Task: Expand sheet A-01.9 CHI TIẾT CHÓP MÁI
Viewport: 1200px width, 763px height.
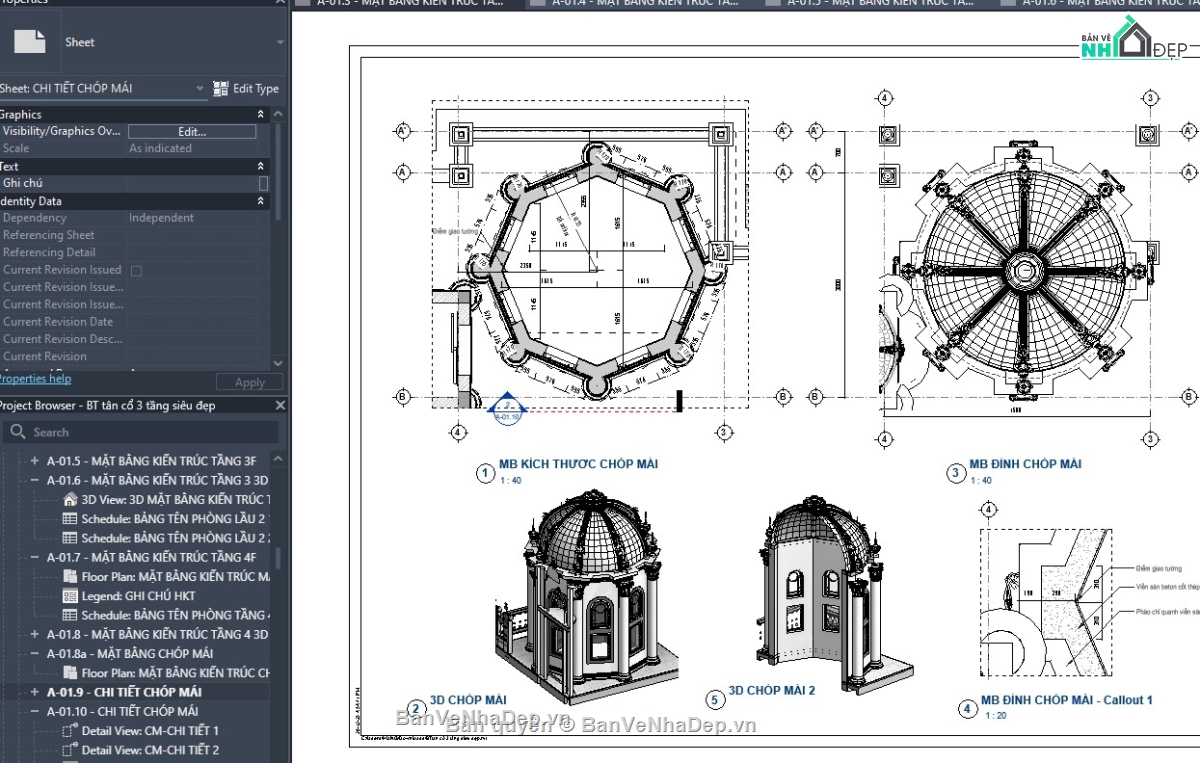Action: (34, 692)
